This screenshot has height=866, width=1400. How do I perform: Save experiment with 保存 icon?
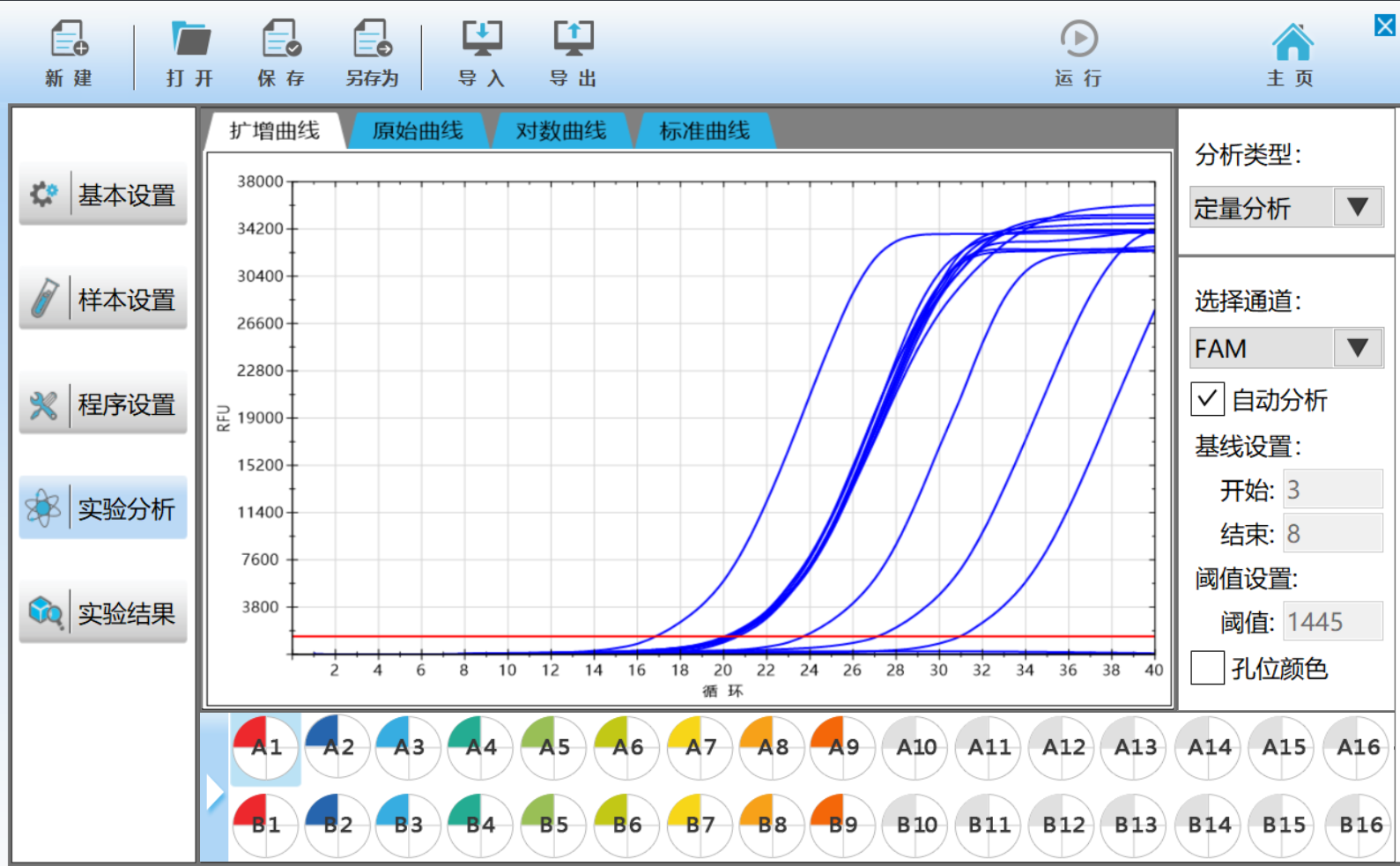[x=281, y=41]
